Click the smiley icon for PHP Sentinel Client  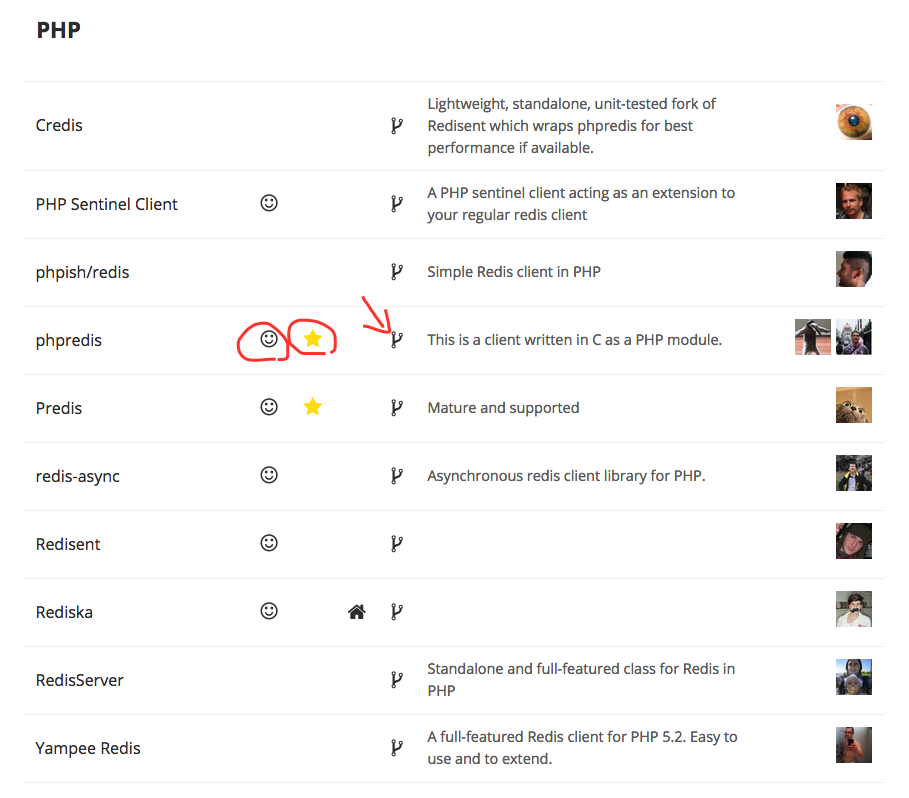pos(269,203)
